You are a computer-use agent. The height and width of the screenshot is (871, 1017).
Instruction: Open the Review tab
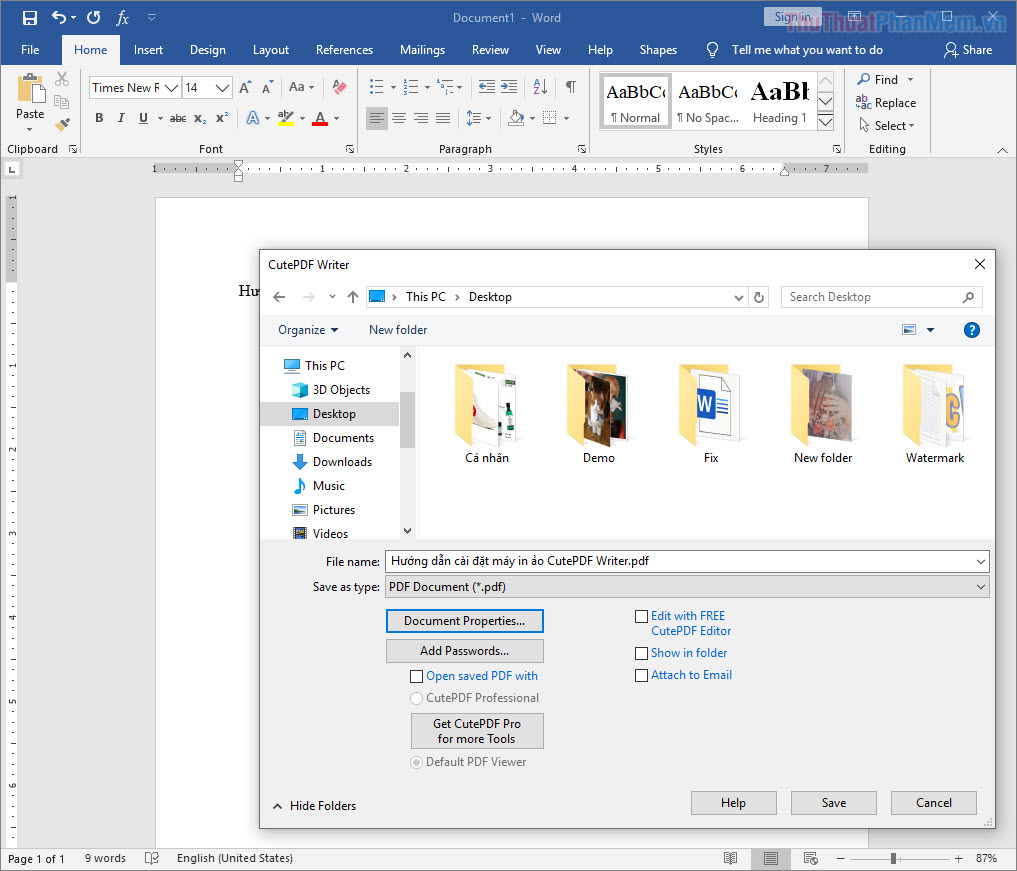click(490, 49)
